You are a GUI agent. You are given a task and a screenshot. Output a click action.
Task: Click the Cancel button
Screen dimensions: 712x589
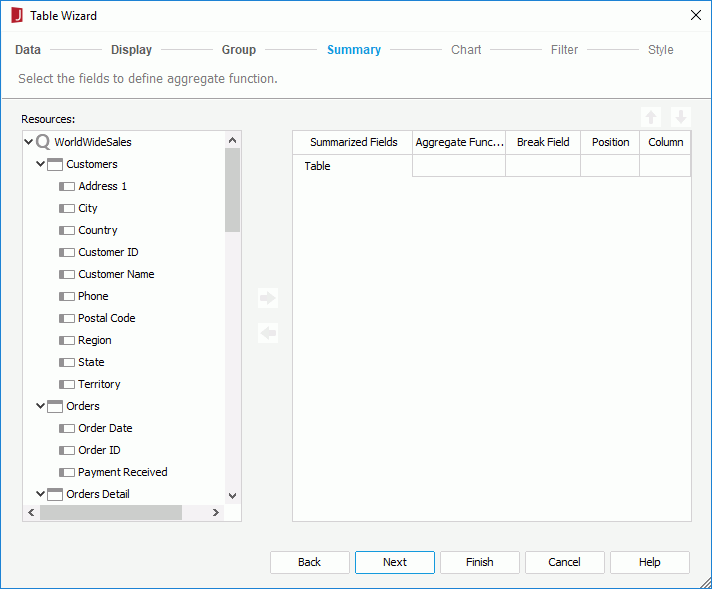(564, 562)
